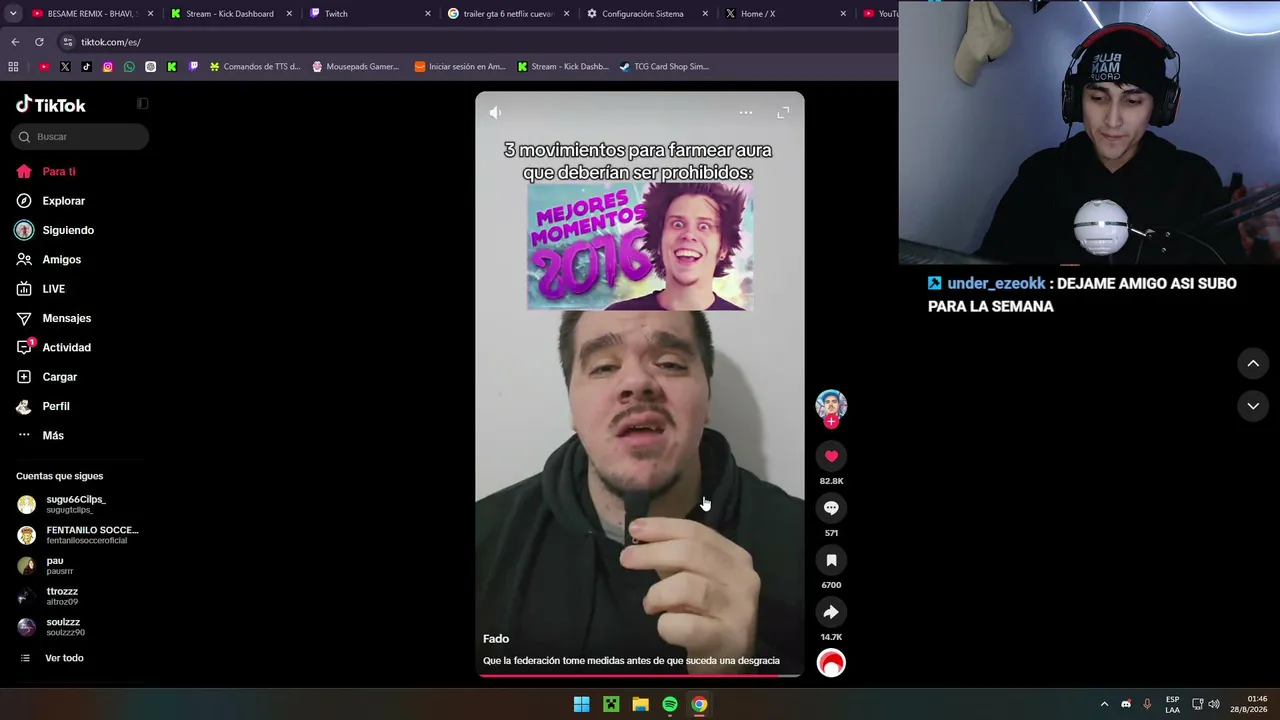
Task: Click the creator name Fado on the video
Action: coord(496,639)
